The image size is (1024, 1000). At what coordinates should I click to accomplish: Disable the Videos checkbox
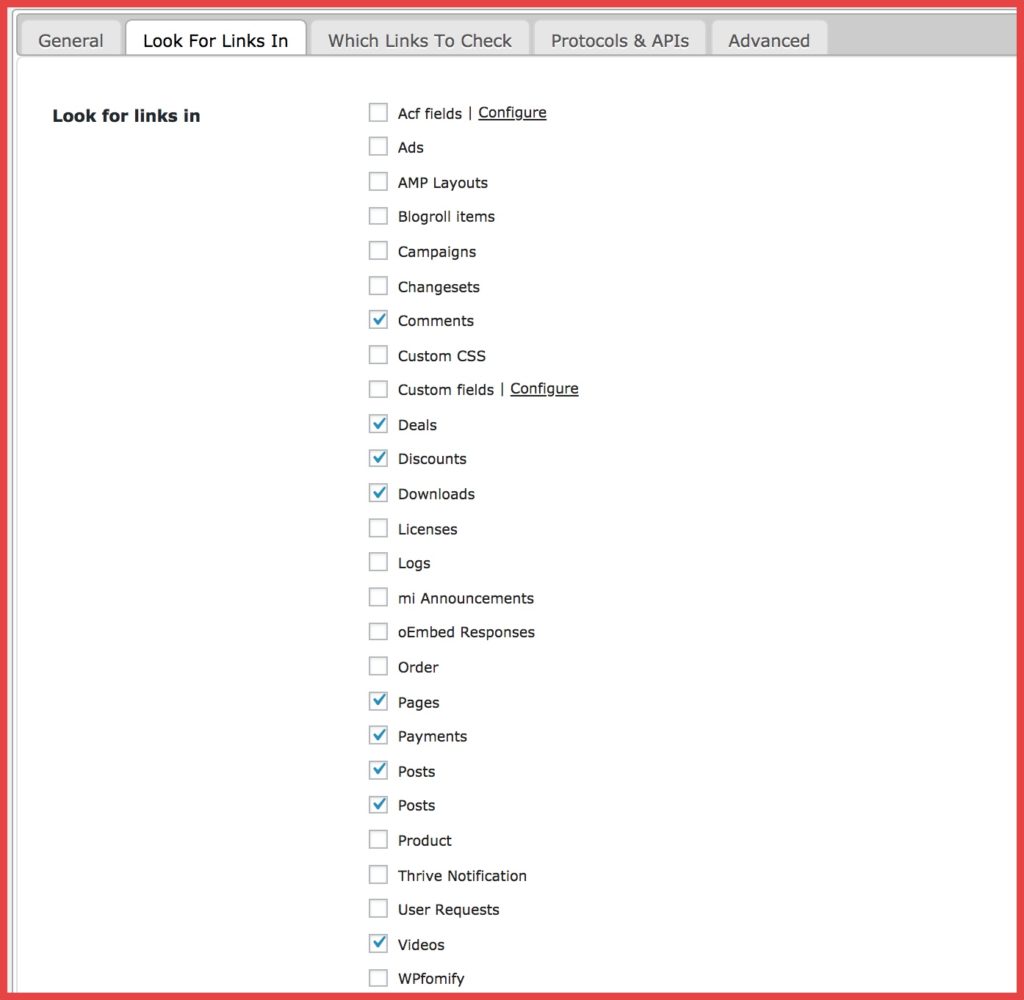[378, 943]
